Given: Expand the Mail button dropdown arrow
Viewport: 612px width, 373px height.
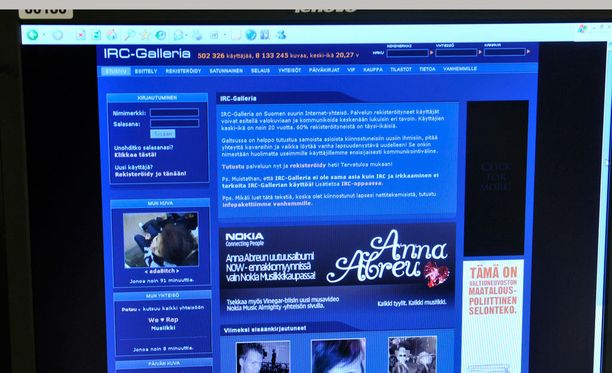Looking at the screenshot, I should [186, 36].
